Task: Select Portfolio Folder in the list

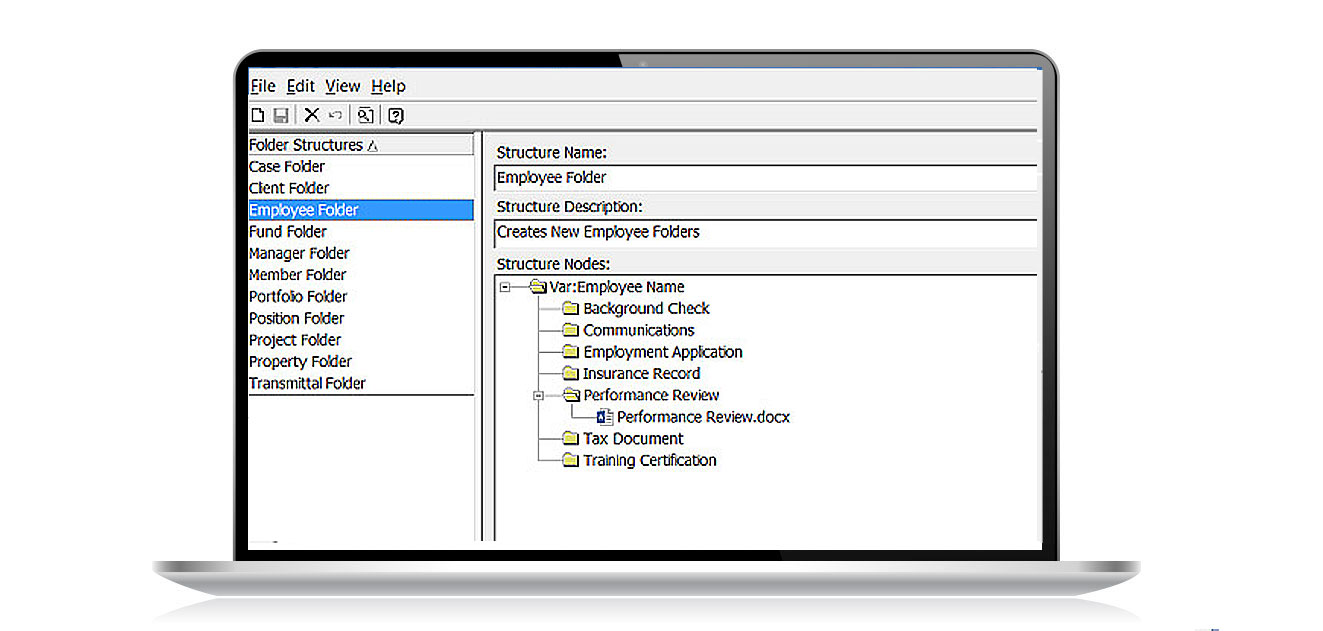Action: 298,297
